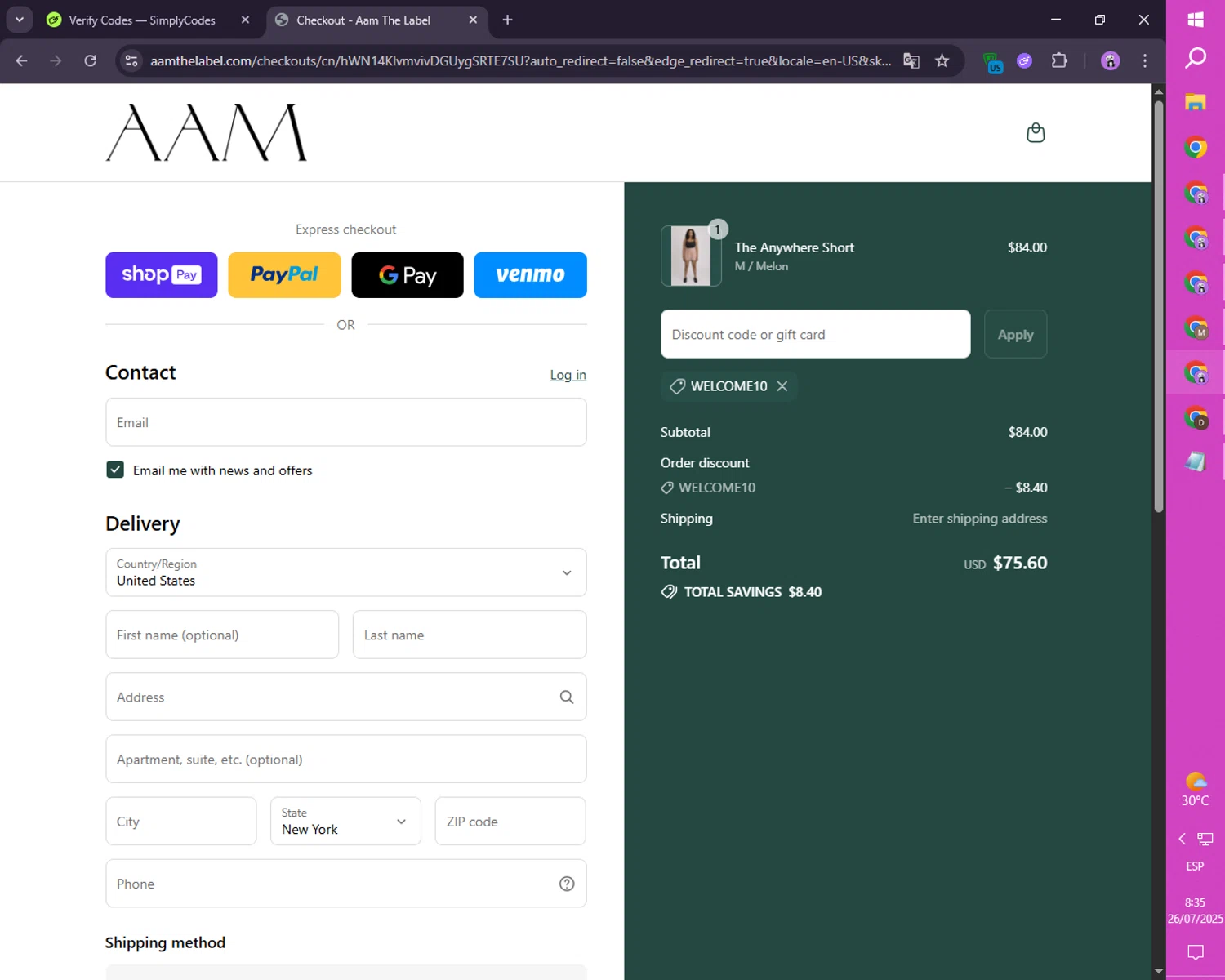Open the extensions puzzle piece menu

pos(1059,60)
